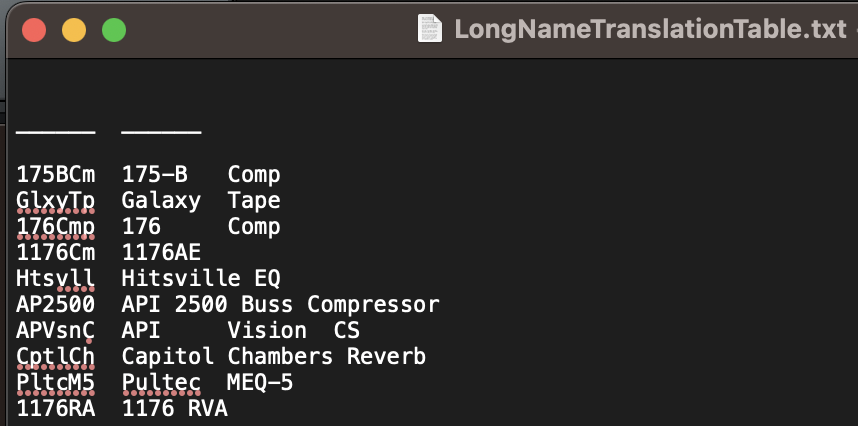This screenshot has height=426, width=858.
Task: Click the word Compressor in API 2500 row
Action: pos(373,305)
